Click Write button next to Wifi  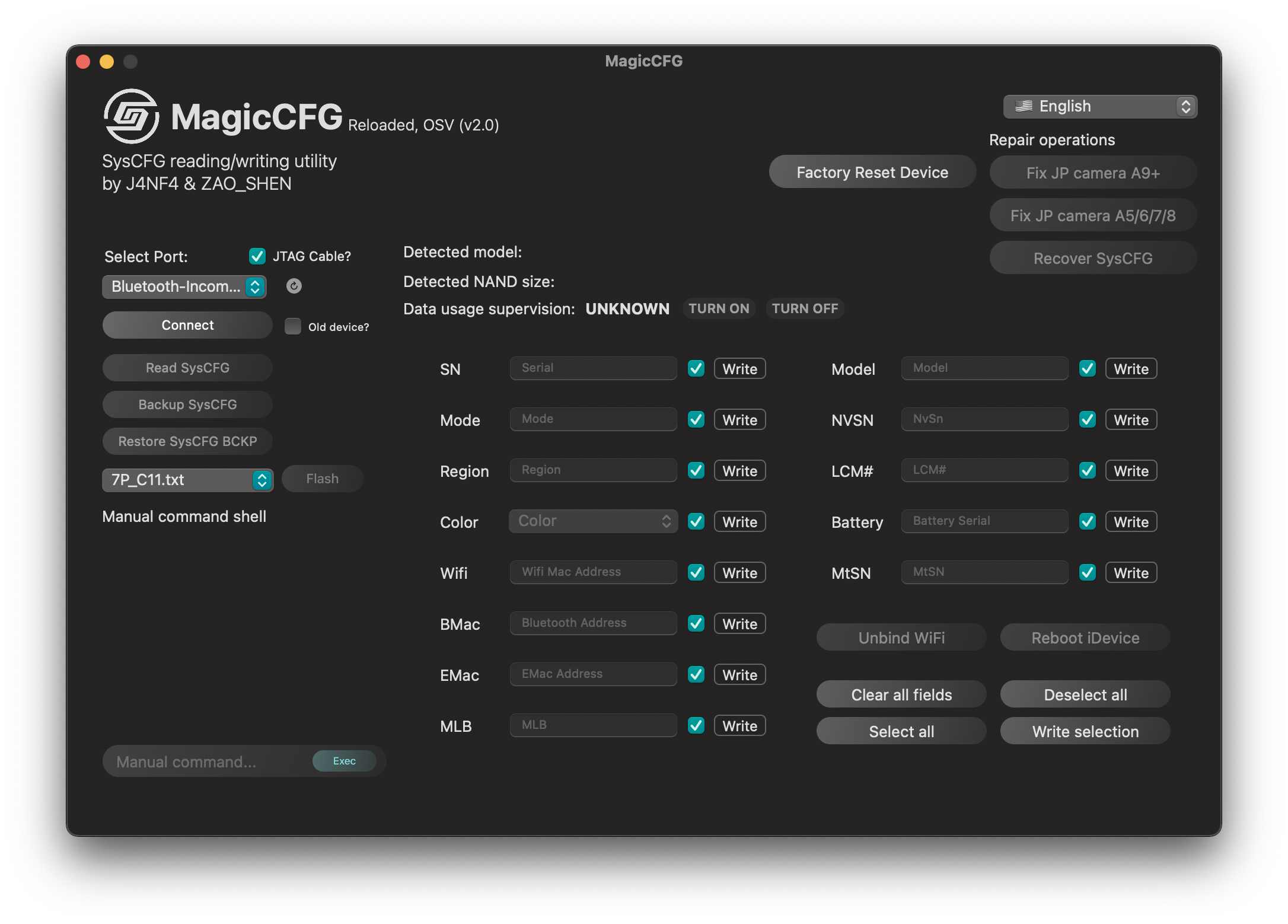click(739, 573)
